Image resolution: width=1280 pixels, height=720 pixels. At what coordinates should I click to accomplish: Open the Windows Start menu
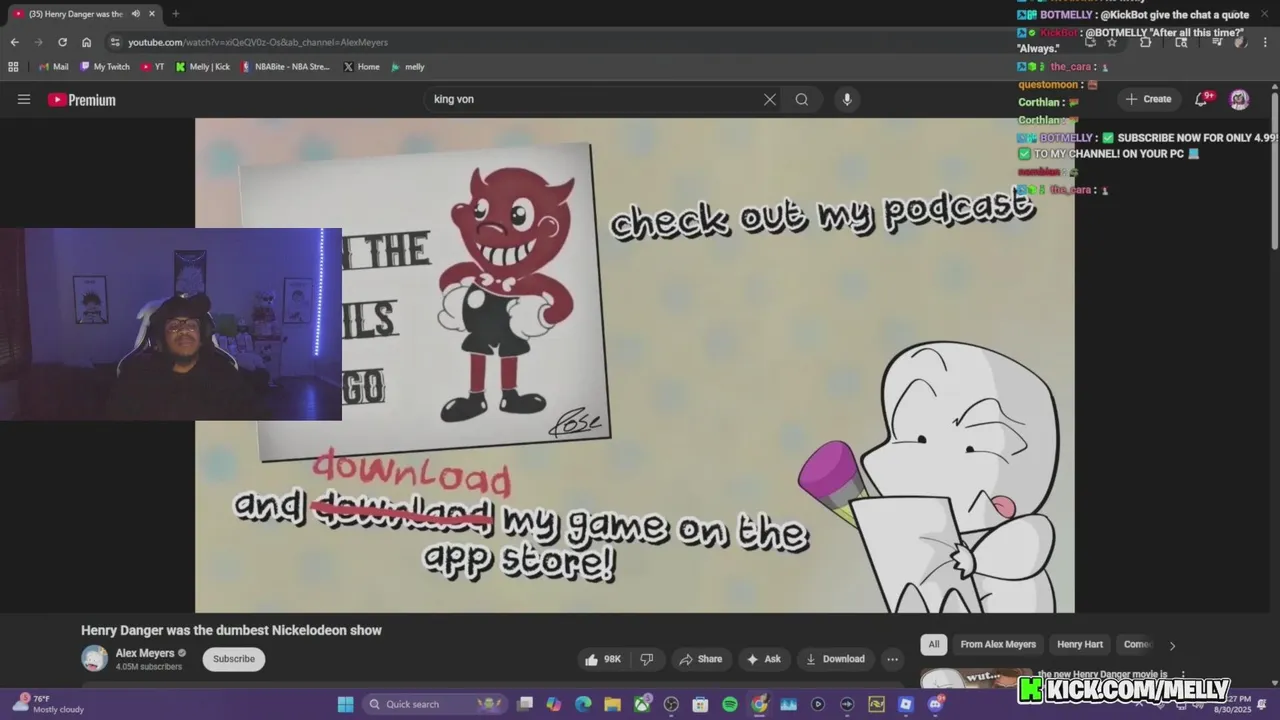pyautogui.click(x=345, y=704)
